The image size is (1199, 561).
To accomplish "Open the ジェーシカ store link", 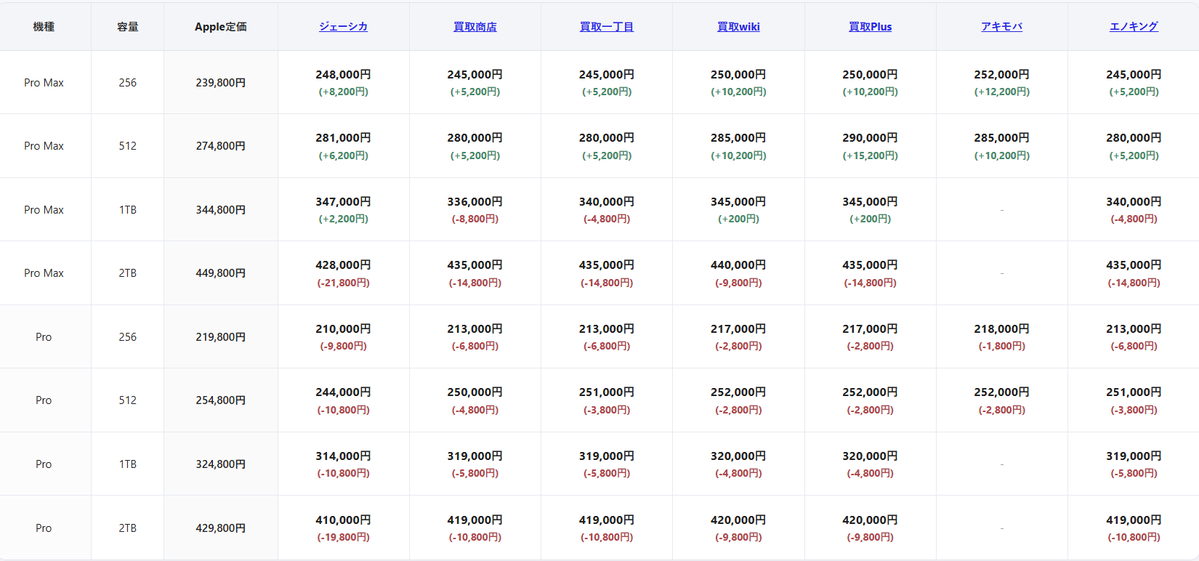I will [x=343, y=27].
